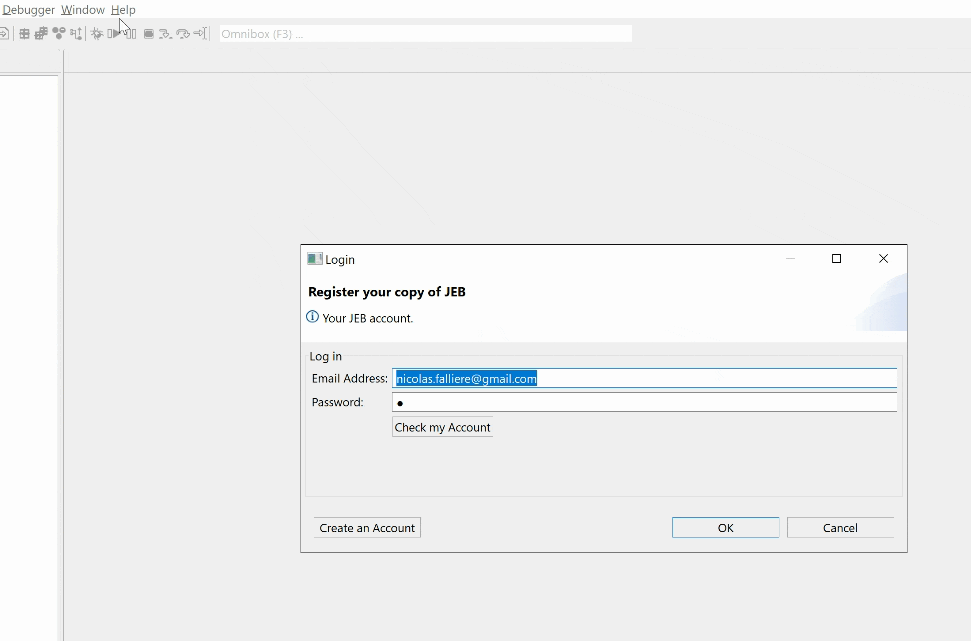The image size is (971, 641).
Task: Click the stacked grids toolbar icon
Action: [41, 33]
